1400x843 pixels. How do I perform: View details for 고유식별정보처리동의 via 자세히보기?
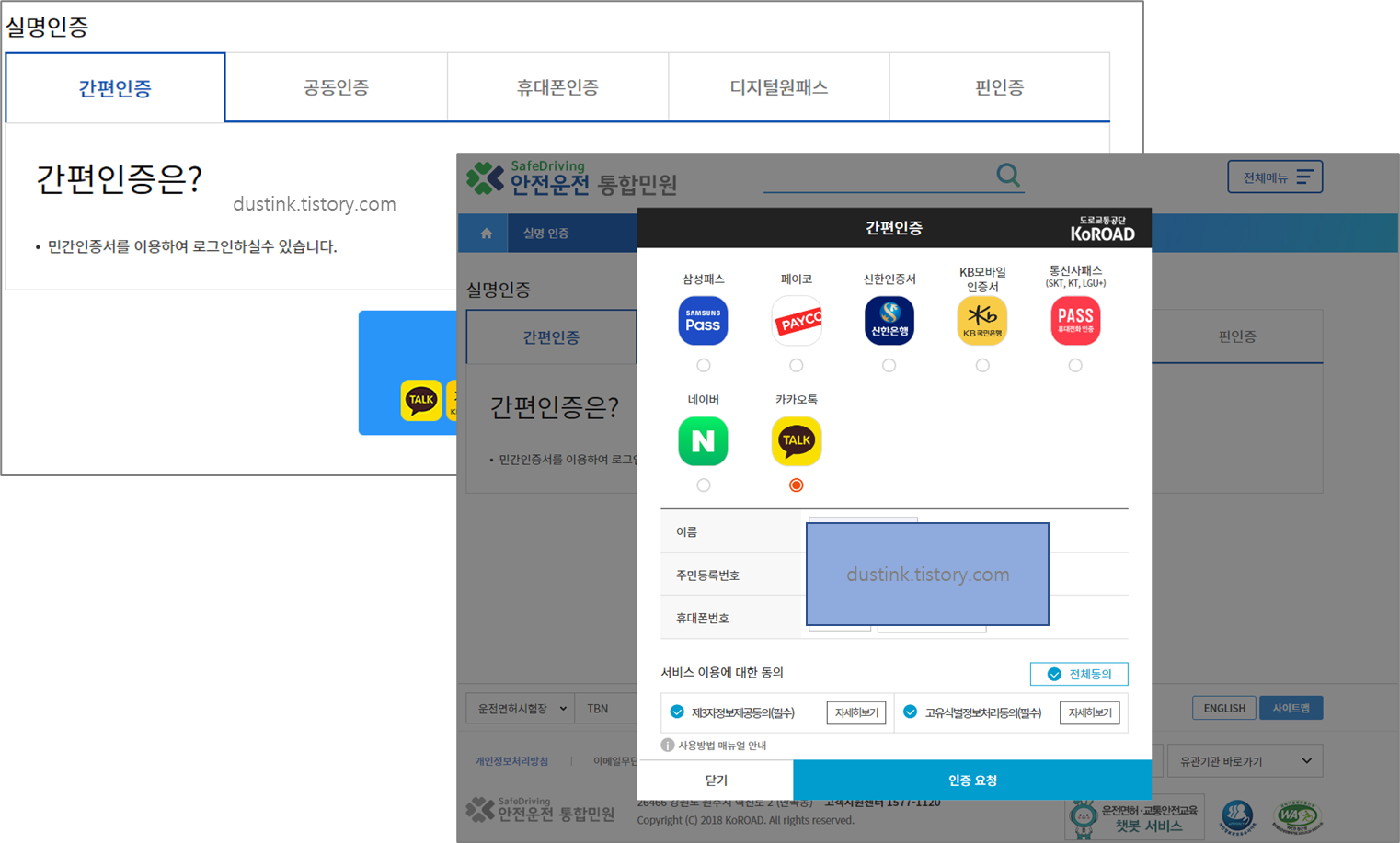[x=1089, y=712]
